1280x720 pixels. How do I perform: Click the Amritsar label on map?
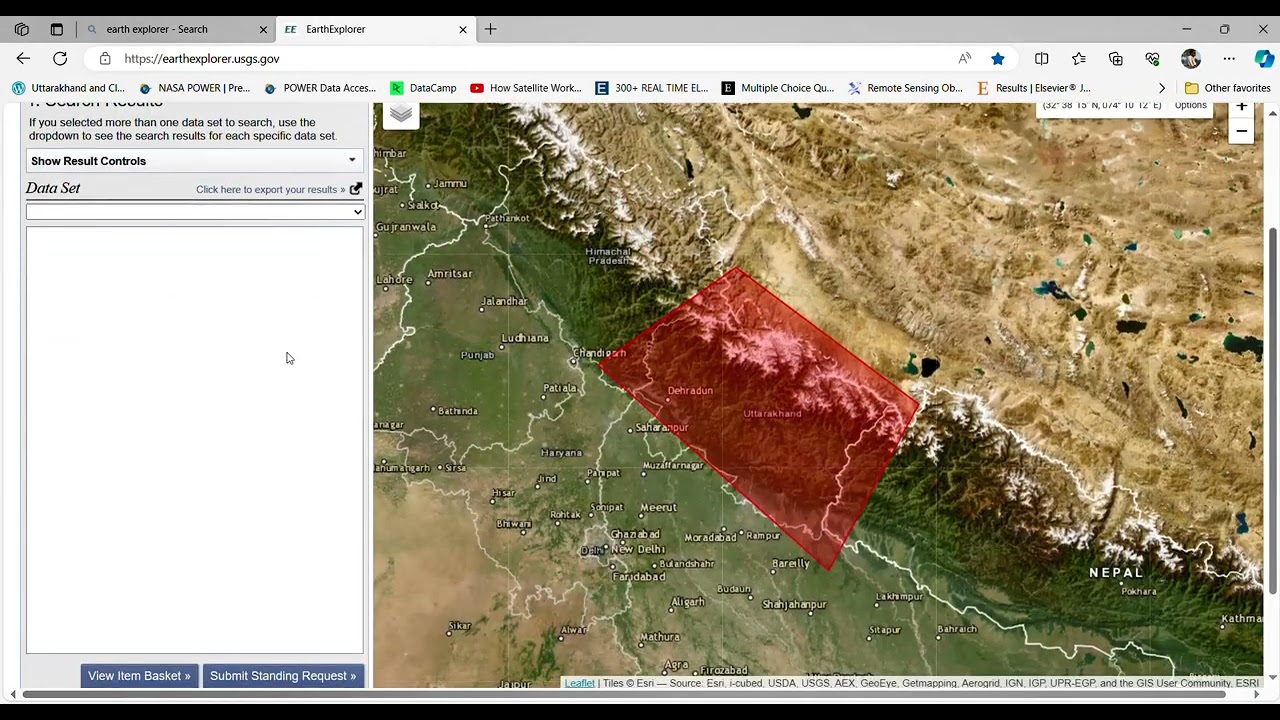point(450,274)
